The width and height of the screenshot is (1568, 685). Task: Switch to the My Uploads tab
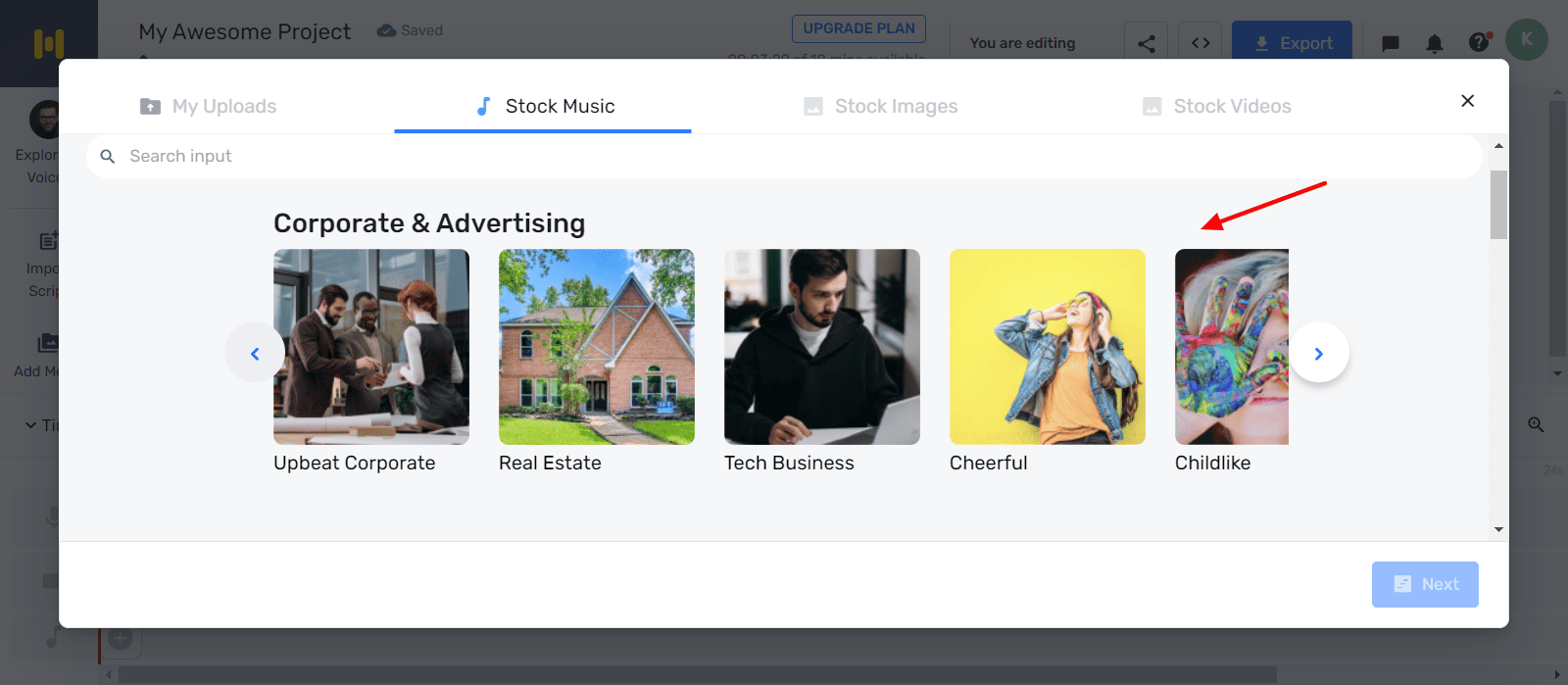point(208,107)
